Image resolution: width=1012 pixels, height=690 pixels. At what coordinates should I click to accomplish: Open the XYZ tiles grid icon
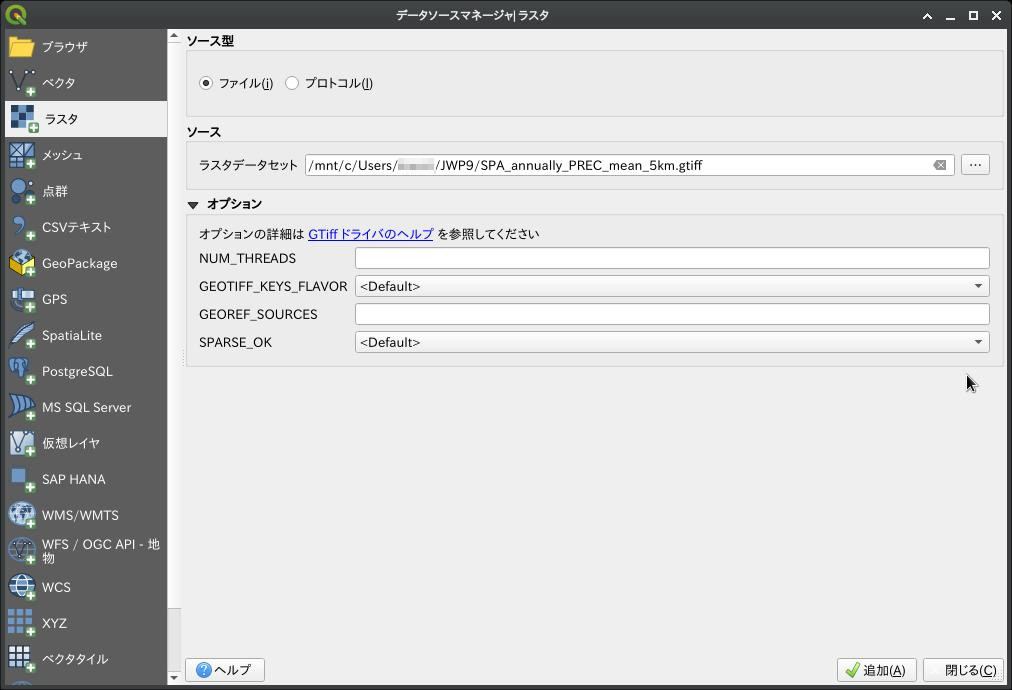(x=22, y=623)
